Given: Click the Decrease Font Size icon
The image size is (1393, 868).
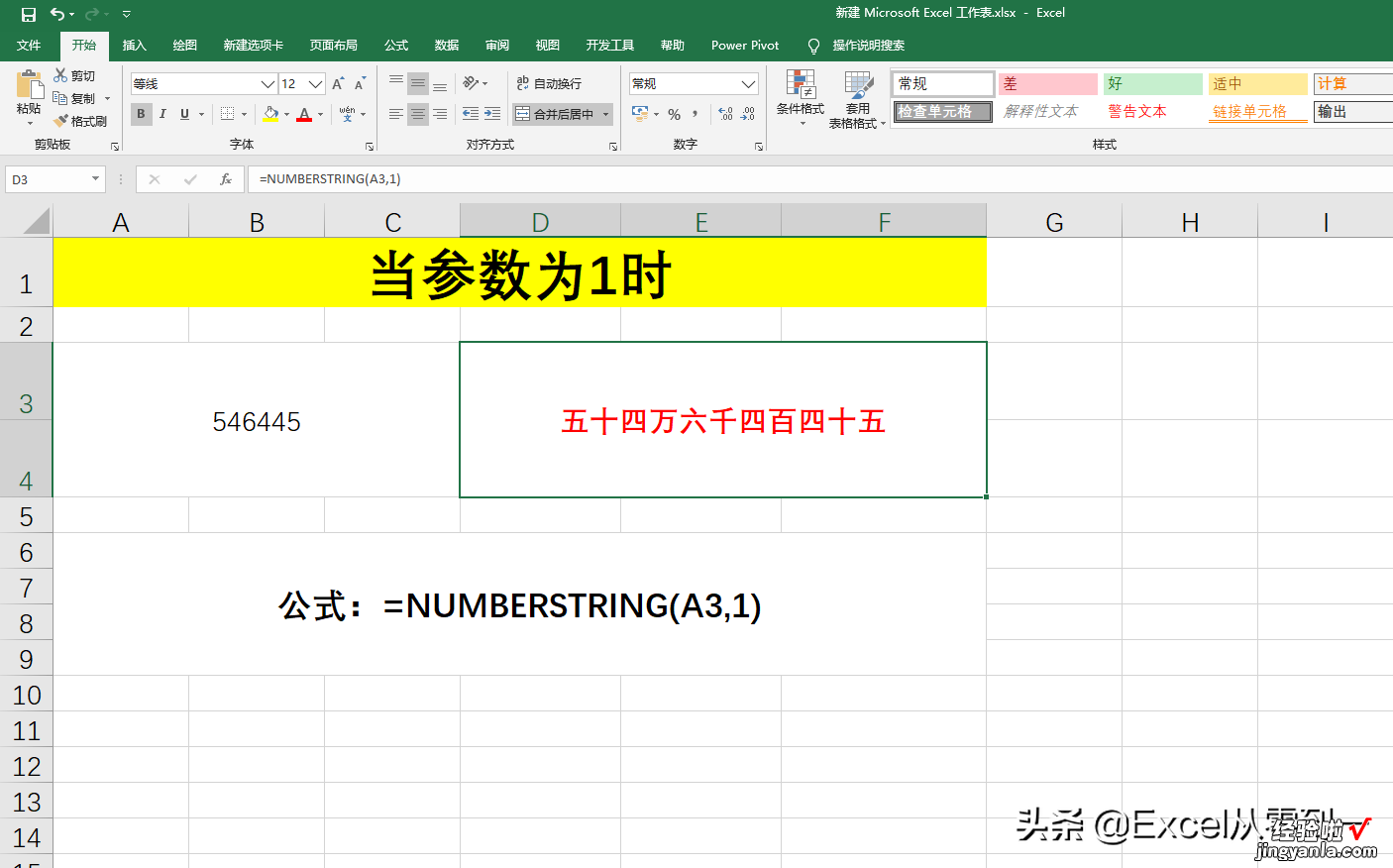Looking at the screenshot, I should (x=360, y=84).
